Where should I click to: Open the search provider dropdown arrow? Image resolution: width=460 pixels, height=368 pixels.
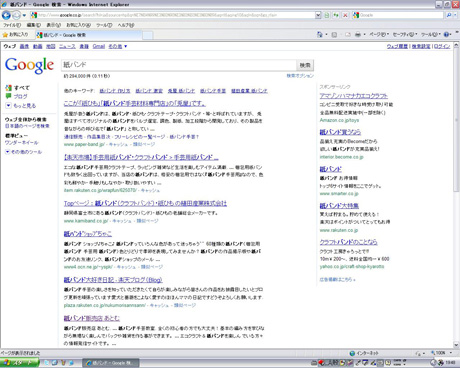click(x=455, y=15)
